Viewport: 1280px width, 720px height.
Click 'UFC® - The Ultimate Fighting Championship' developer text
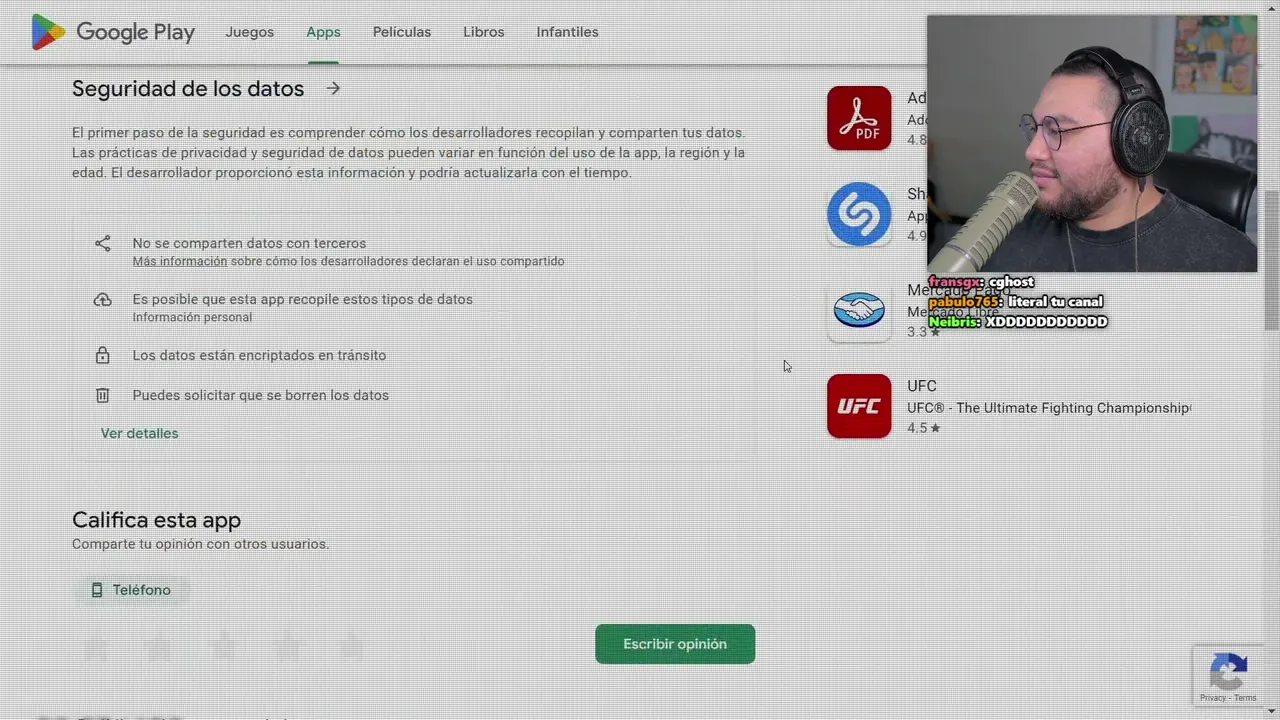(1049, 408)
